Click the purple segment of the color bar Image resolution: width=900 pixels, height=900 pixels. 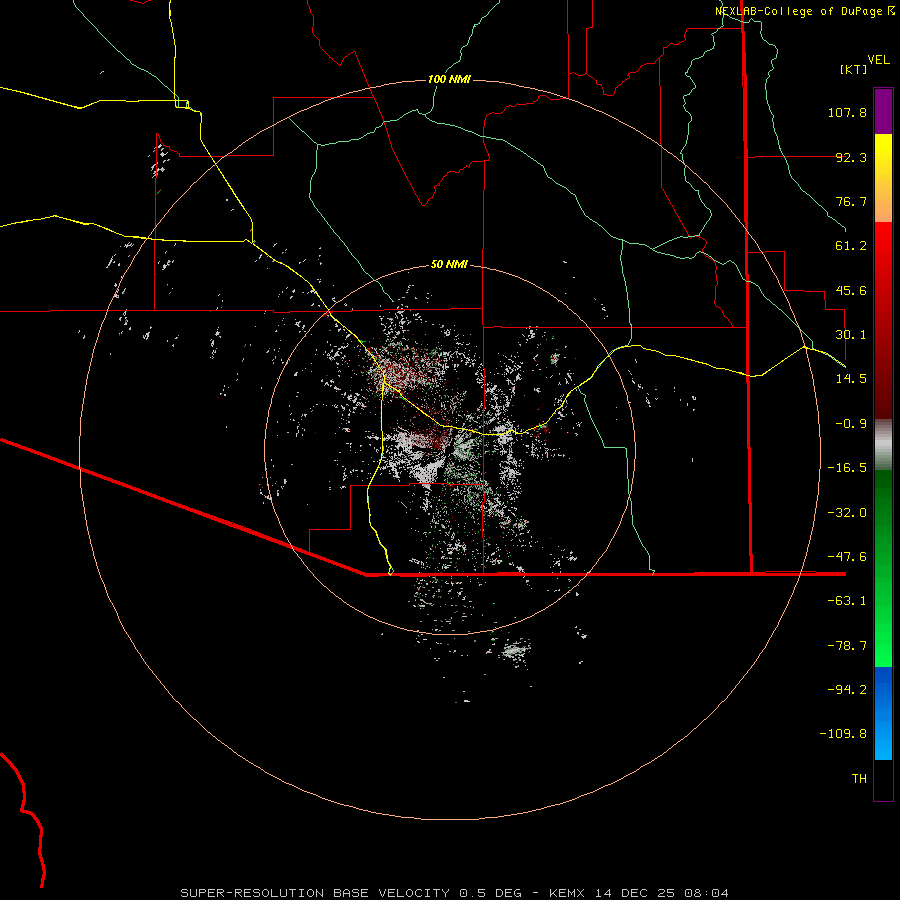[883, 111]
